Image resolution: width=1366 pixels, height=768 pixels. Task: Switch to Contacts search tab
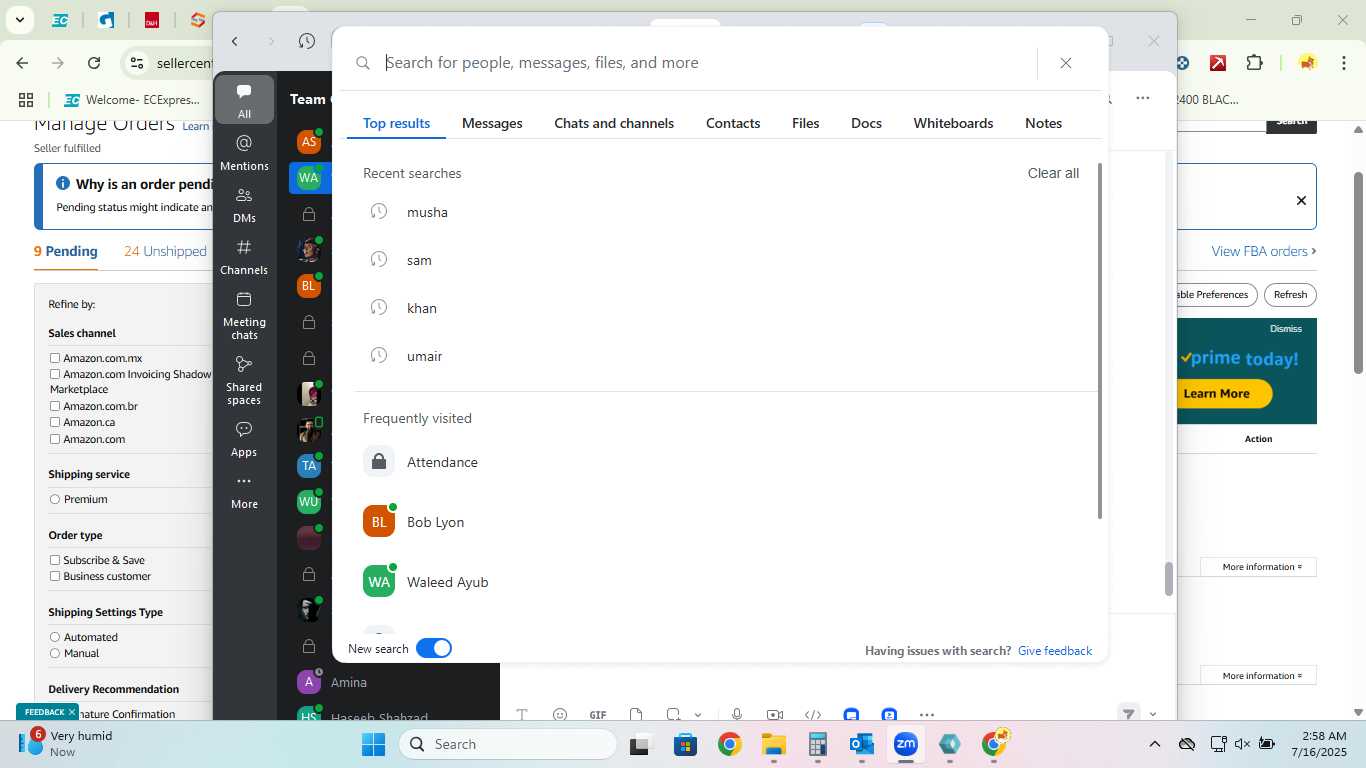733,123
